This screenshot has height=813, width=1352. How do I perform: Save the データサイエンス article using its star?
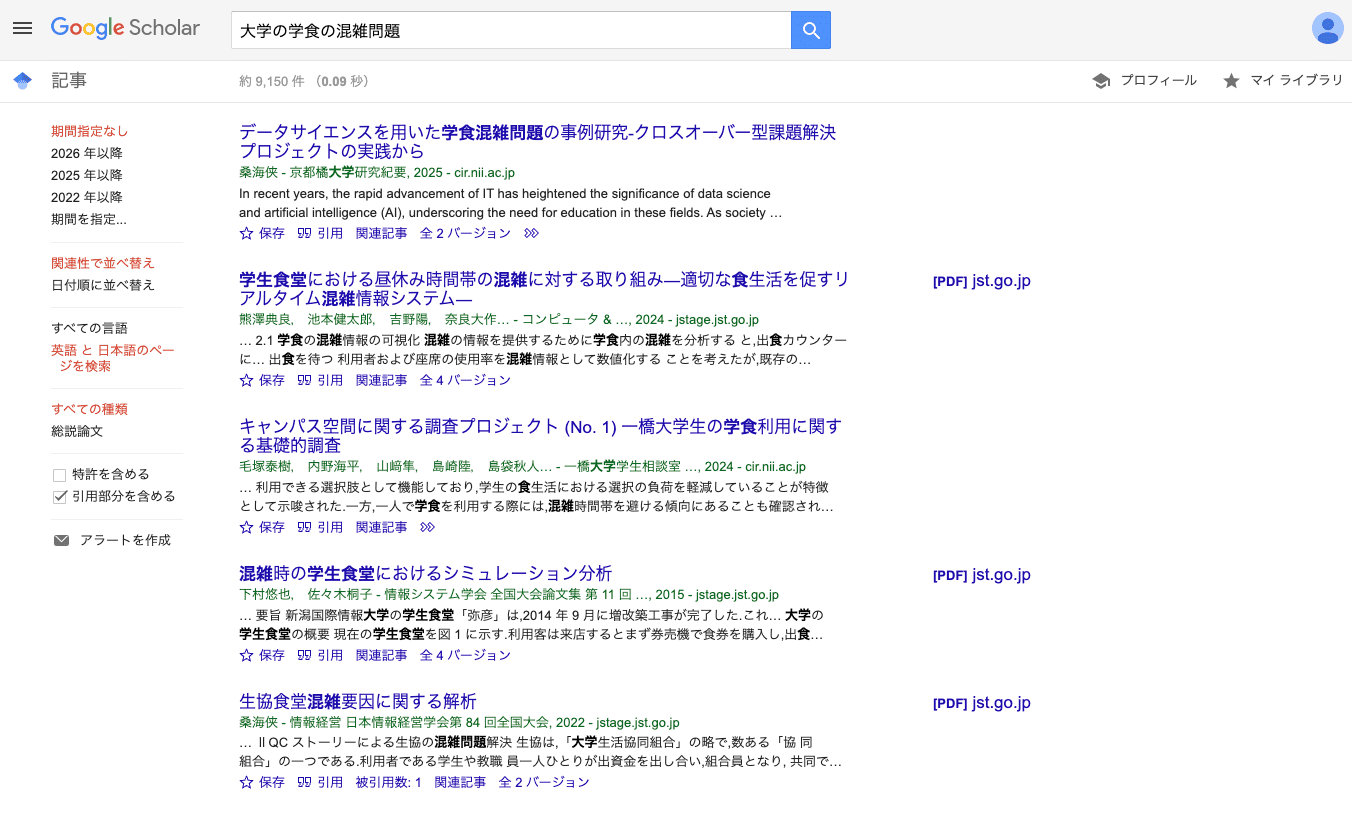click(x=247, y=233)
